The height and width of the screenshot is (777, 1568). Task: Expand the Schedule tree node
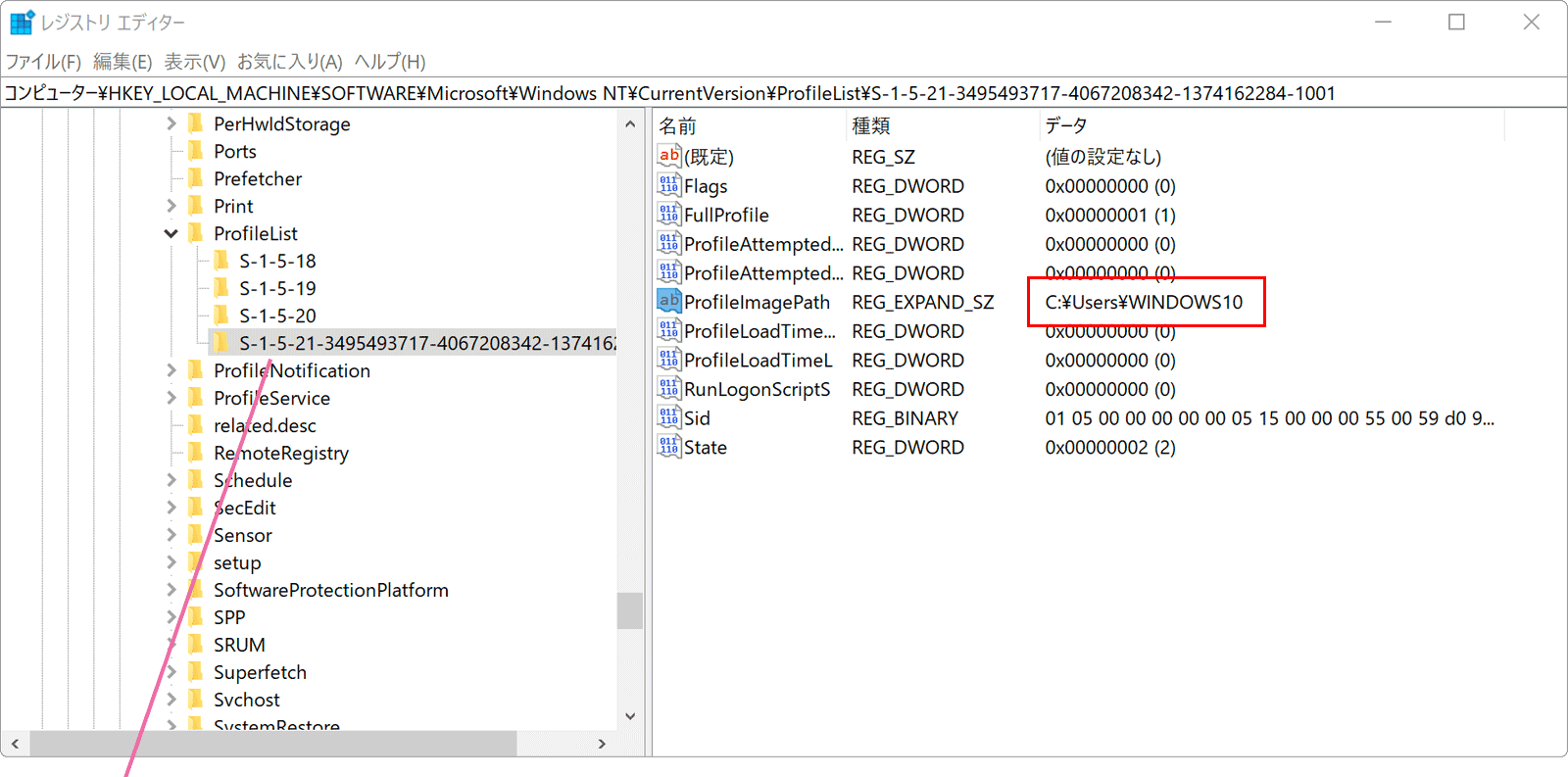pyautogui.click(x=171, y=480)
